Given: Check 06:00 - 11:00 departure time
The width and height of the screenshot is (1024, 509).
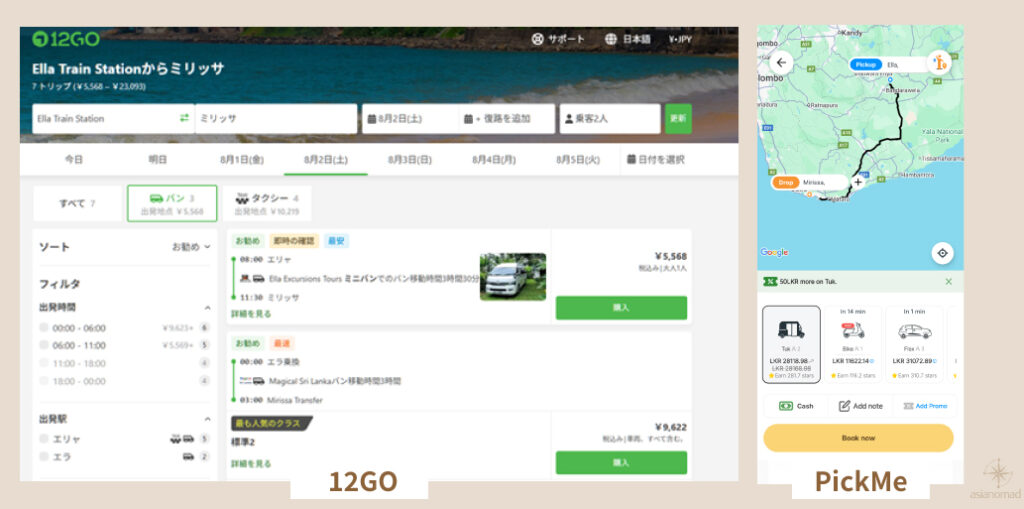Looking at the screenshot, I should click(44, 345).
